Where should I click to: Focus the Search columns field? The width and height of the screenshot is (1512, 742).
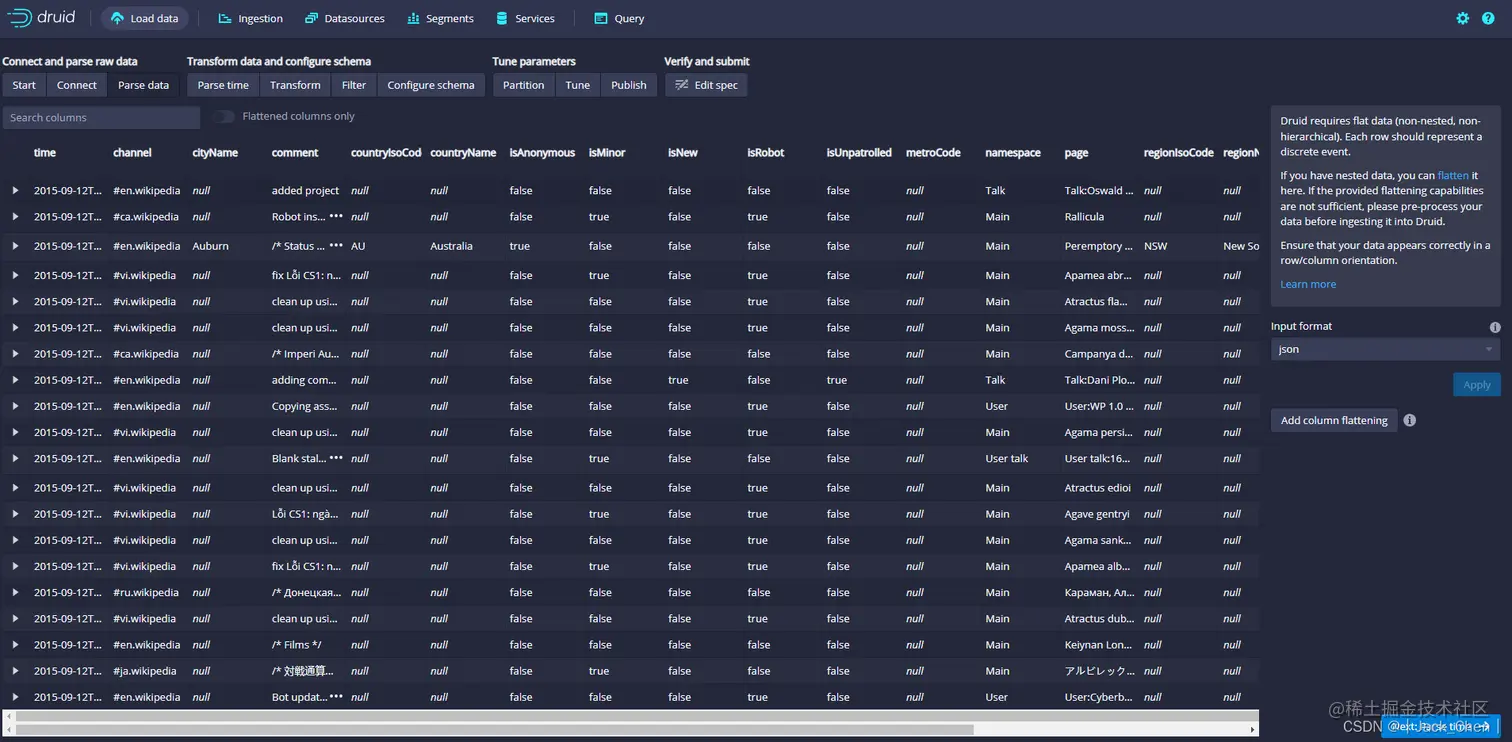point(101,117)
